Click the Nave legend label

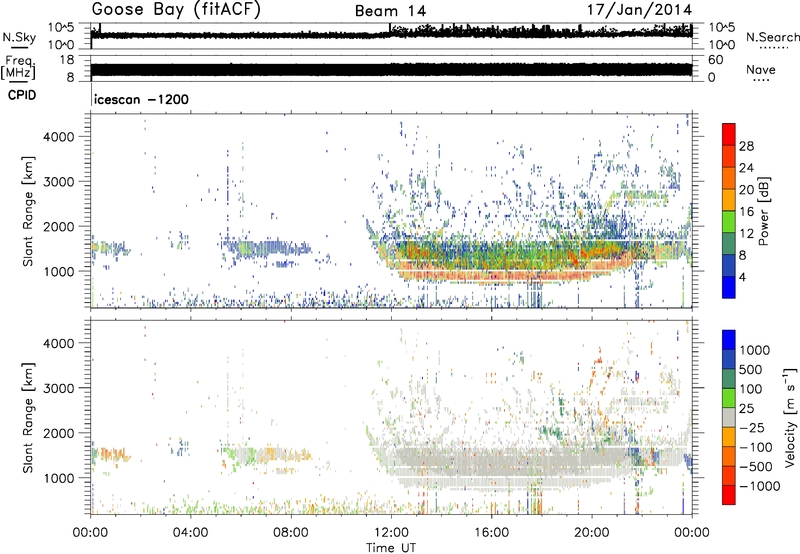[761, 70]
